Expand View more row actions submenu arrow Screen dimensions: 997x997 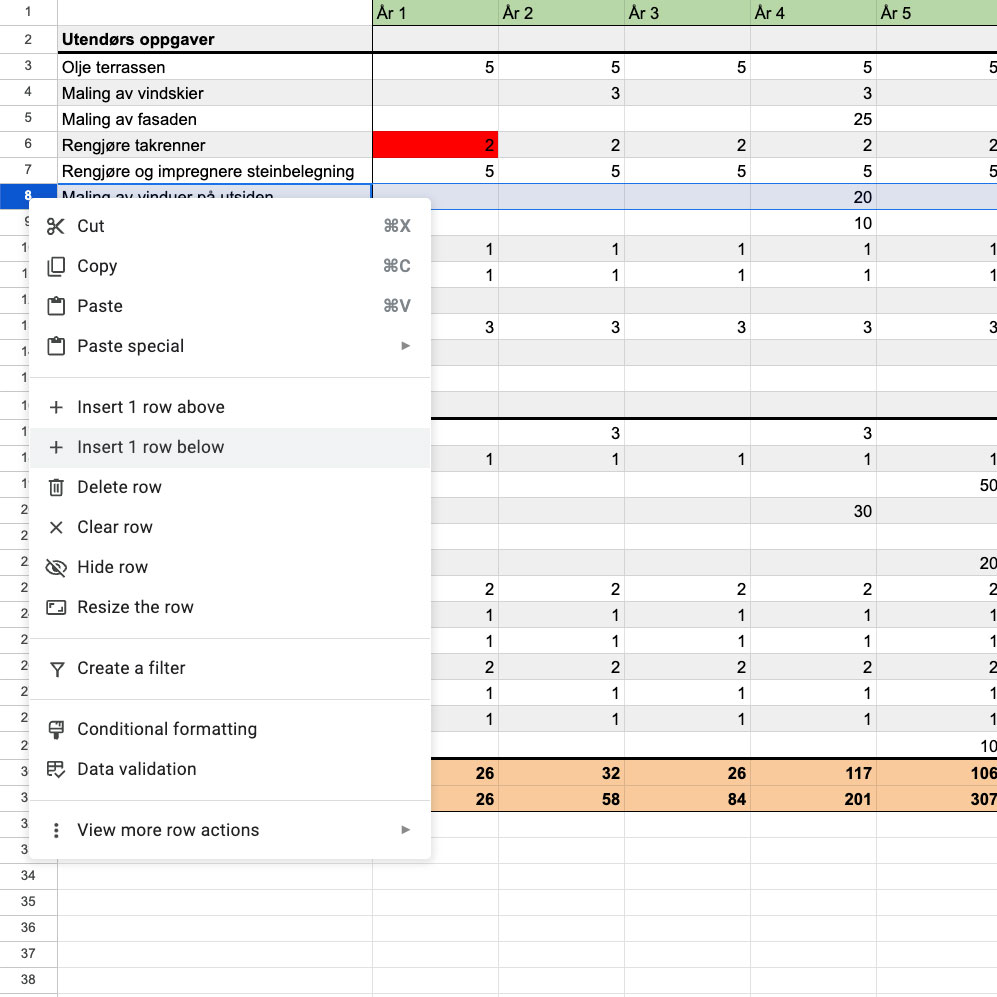405,830
